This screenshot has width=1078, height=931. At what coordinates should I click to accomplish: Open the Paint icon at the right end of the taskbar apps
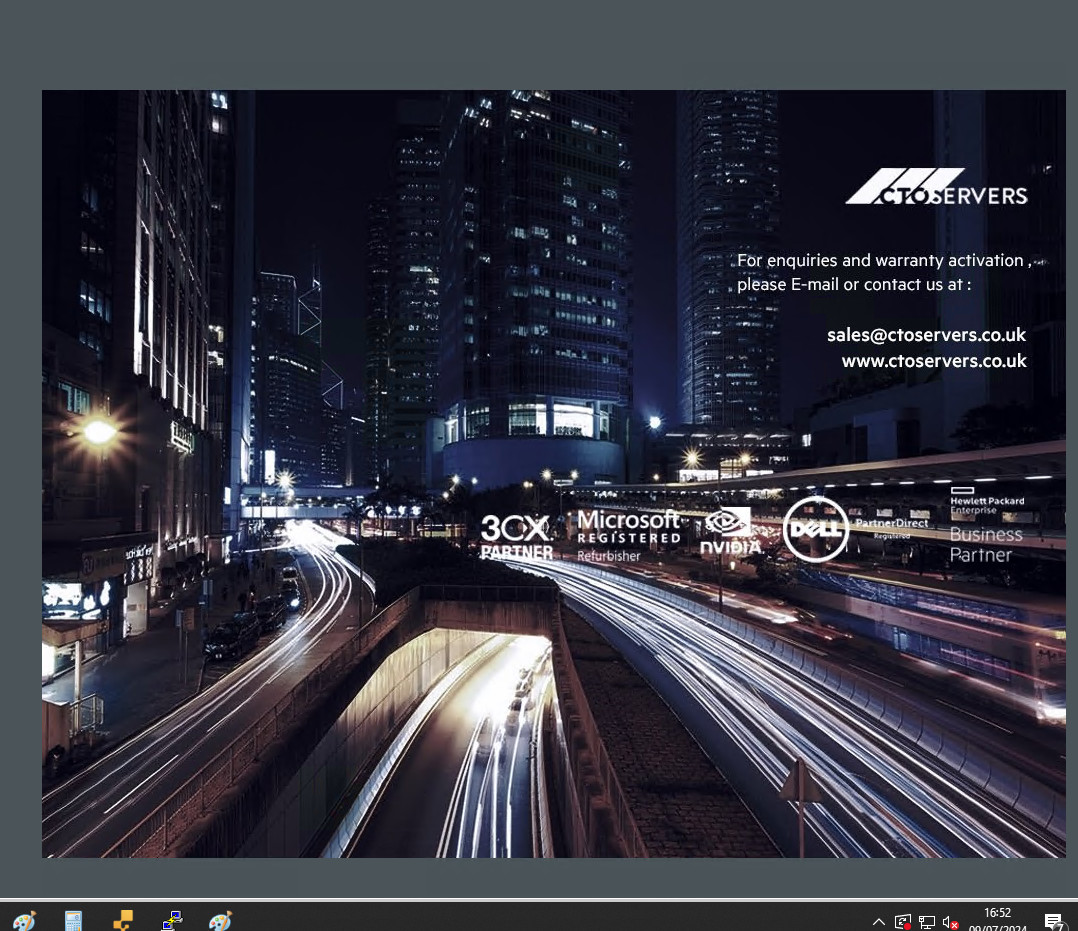[221, 921]
